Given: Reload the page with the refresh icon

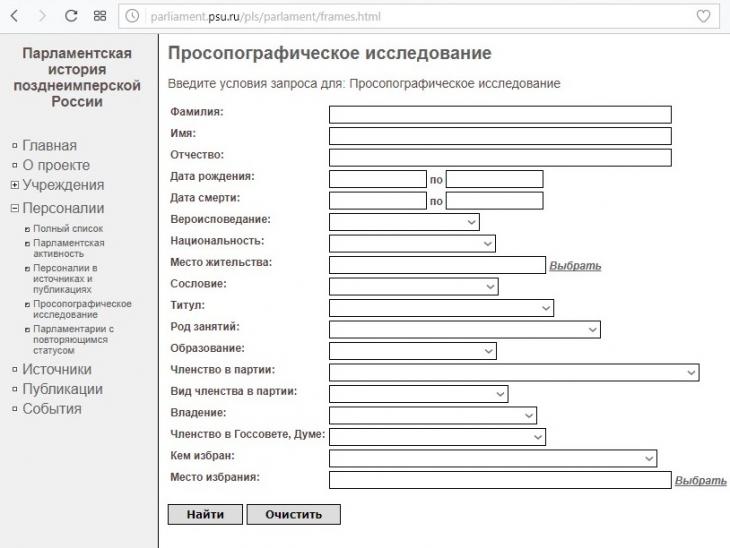Looking at the screenshot, I should tap(71, 16).
